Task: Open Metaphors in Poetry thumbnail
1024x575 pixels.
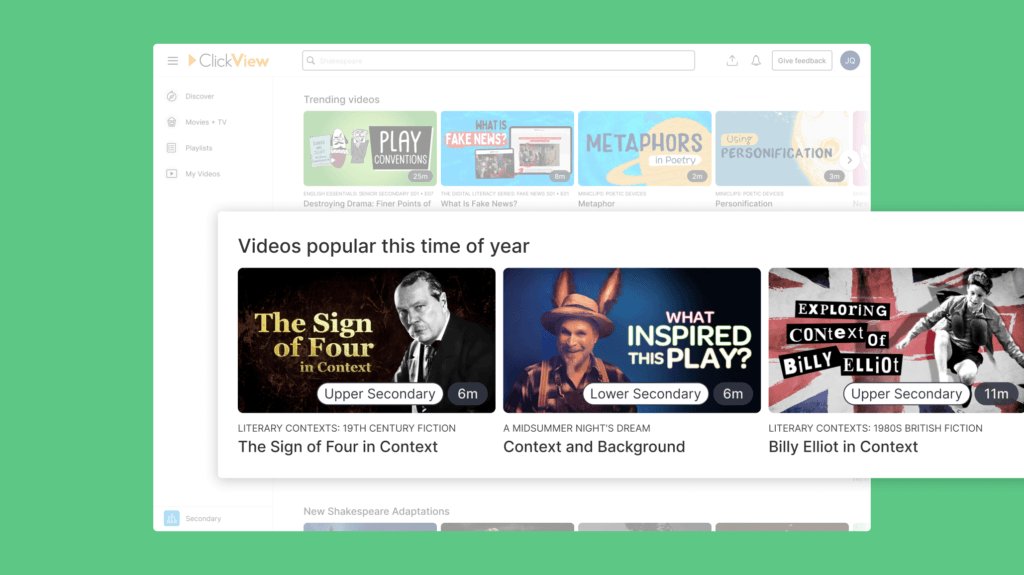Action: tap(645, 148)
